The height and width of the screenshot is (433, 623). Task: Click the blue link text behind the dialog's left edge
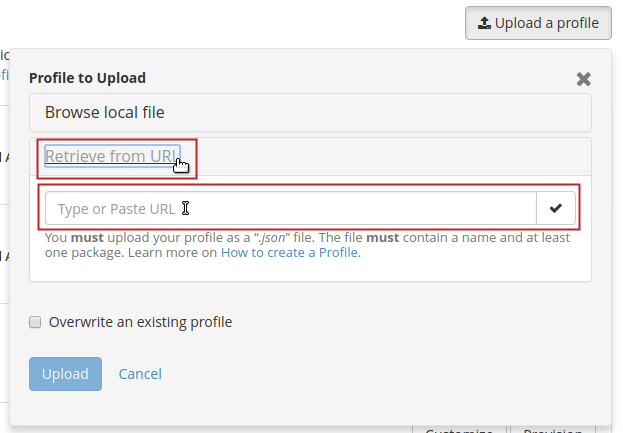click(4, 75)
